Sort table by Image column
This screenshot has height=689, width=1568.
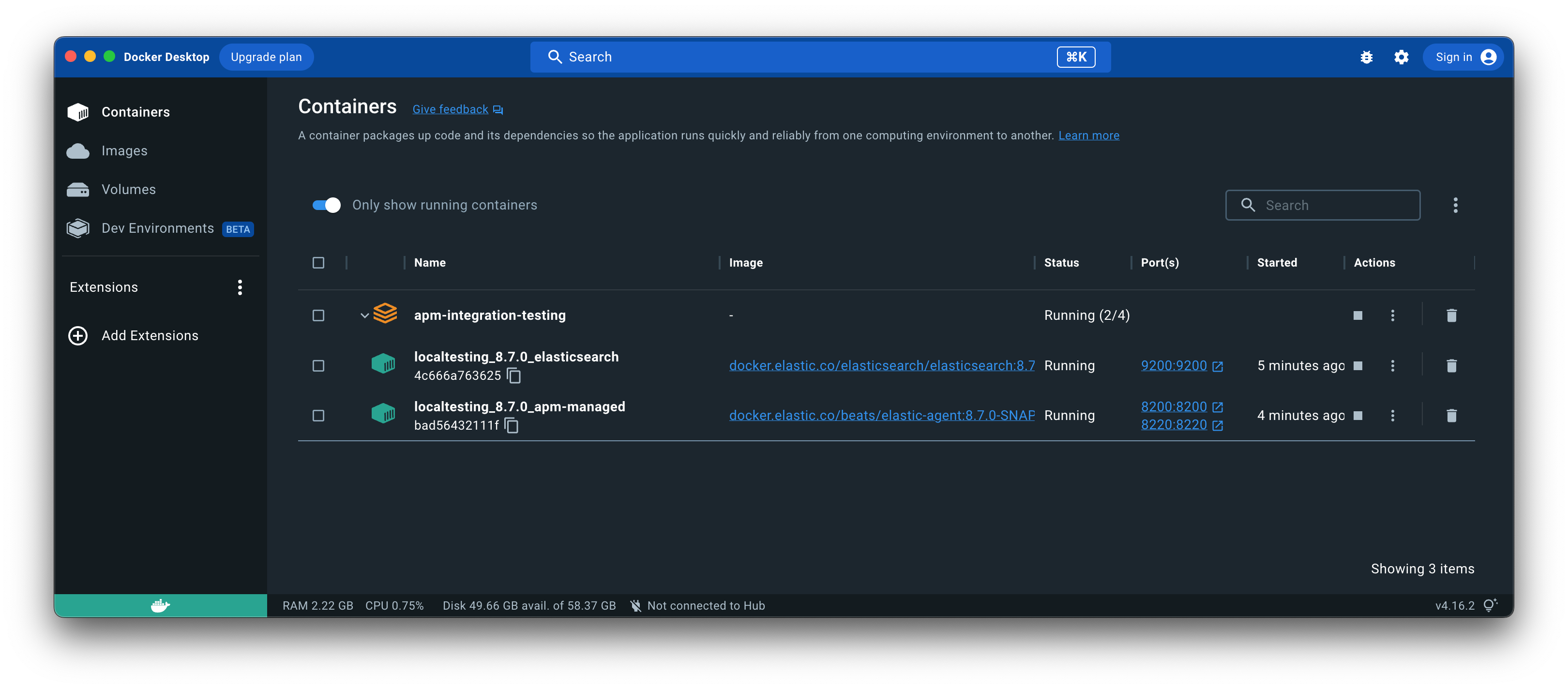pyautogui.click(x=746, y=262)
